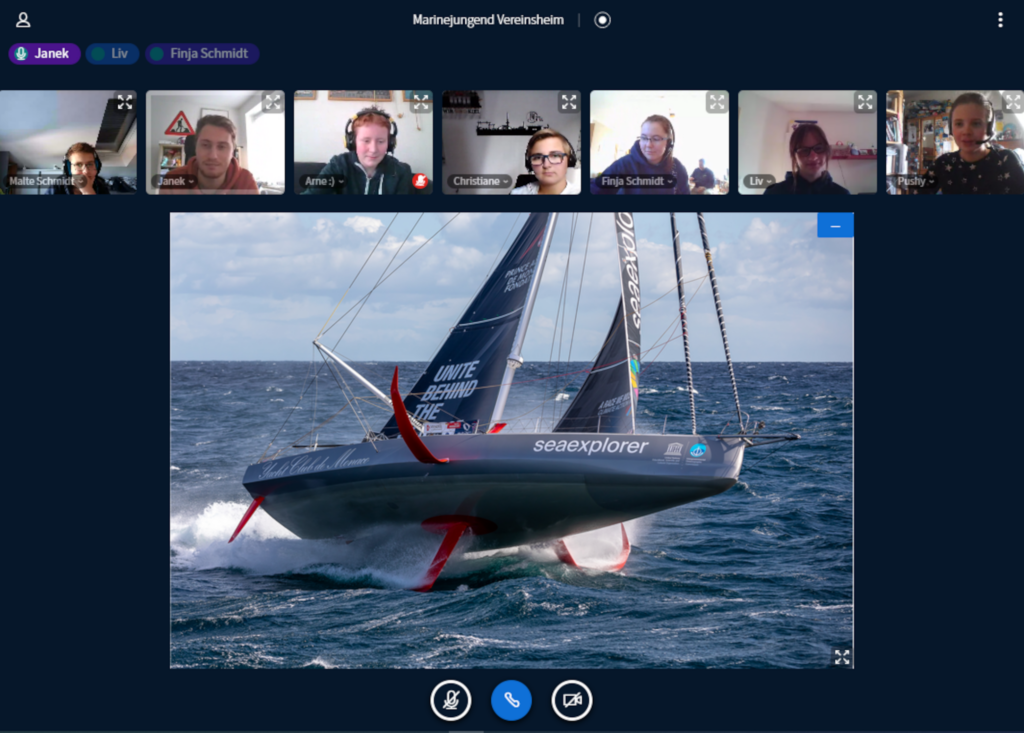Viewport: 1024px width, 733px height.
Task: Open Janek's name dropdown on his video
Action: tap(176, 182)
